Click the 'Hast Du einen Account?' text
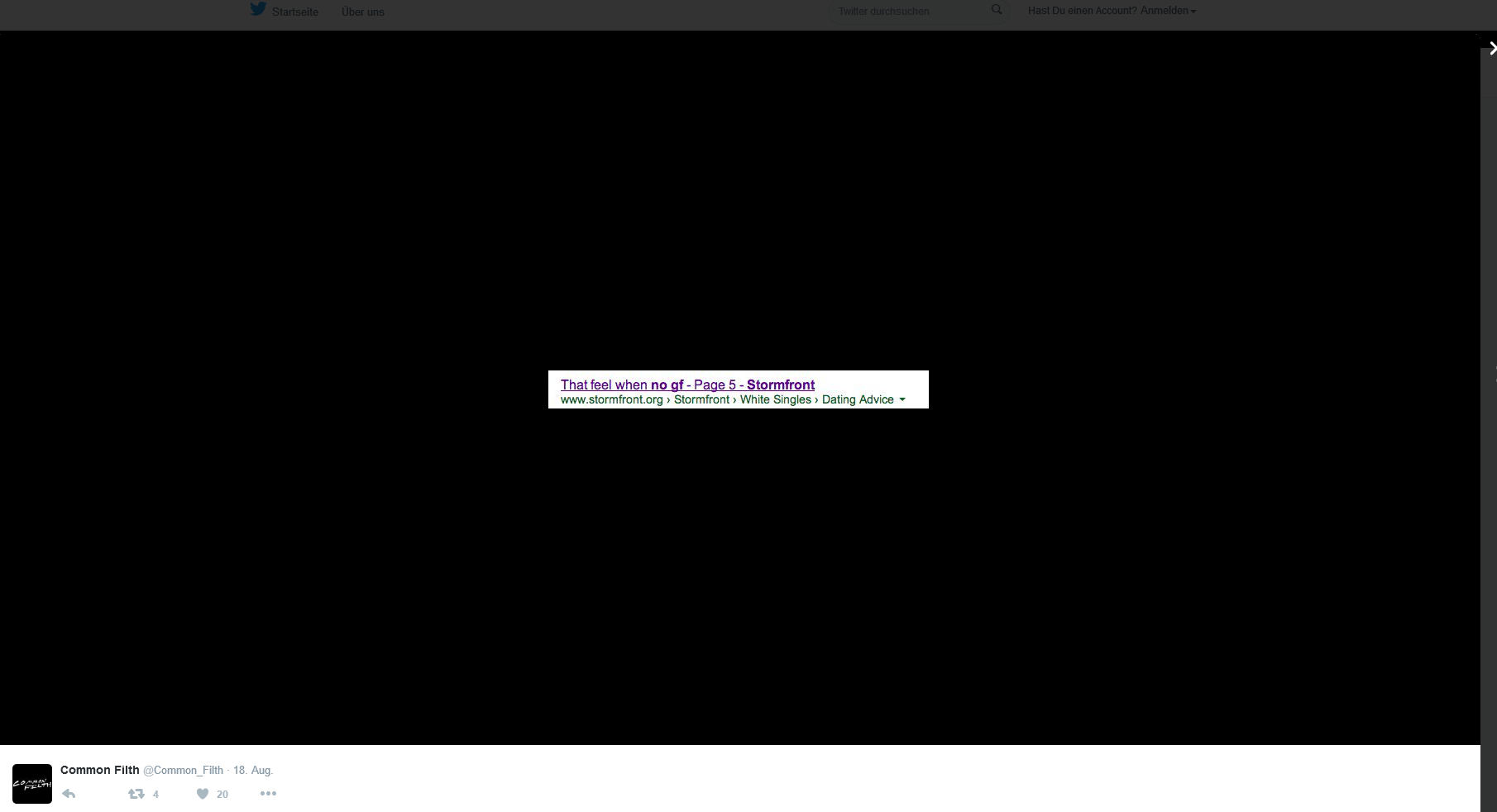The height and width of the screenshot is (812, 1497). pos(1083,11)
